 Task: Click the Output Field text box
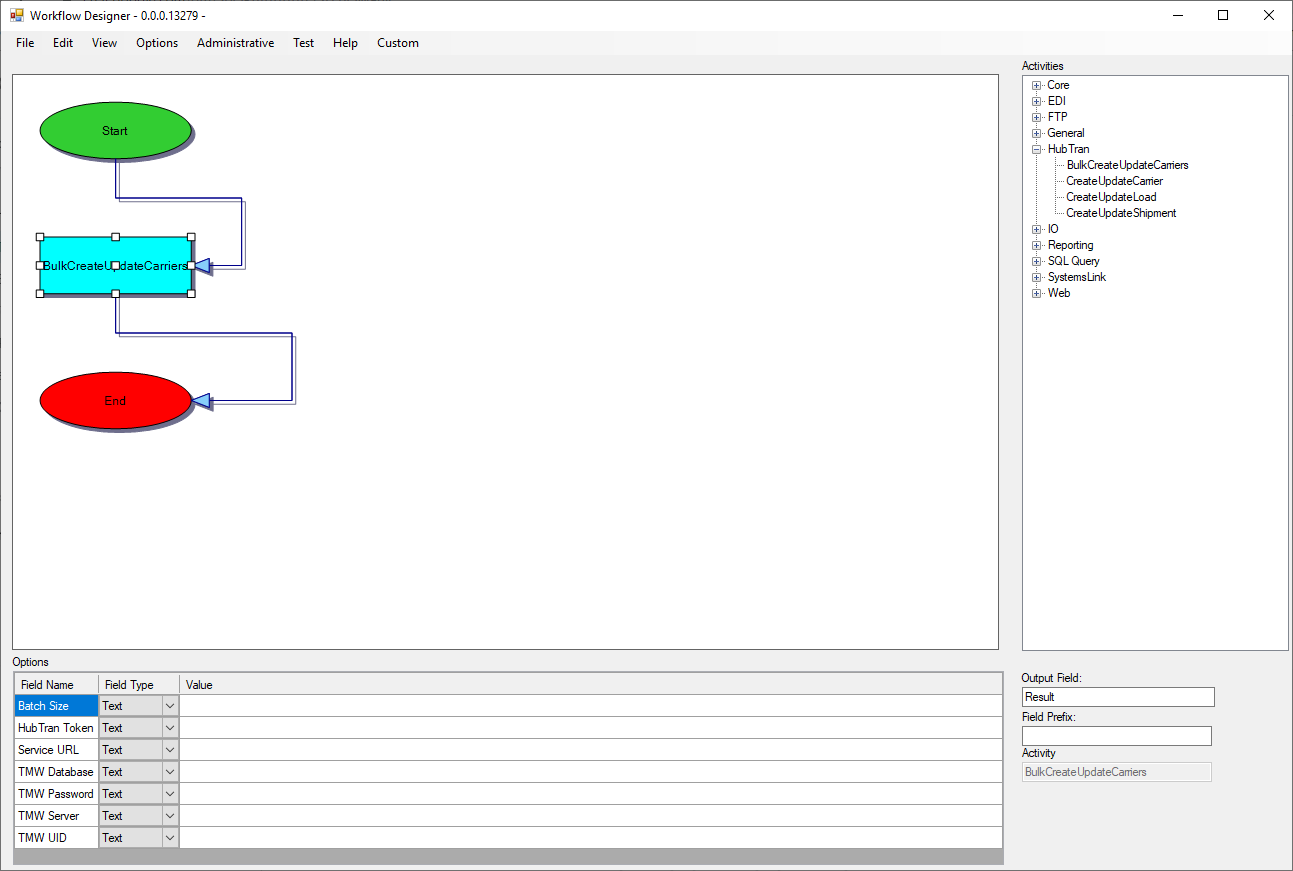[x=1118, y=697]
